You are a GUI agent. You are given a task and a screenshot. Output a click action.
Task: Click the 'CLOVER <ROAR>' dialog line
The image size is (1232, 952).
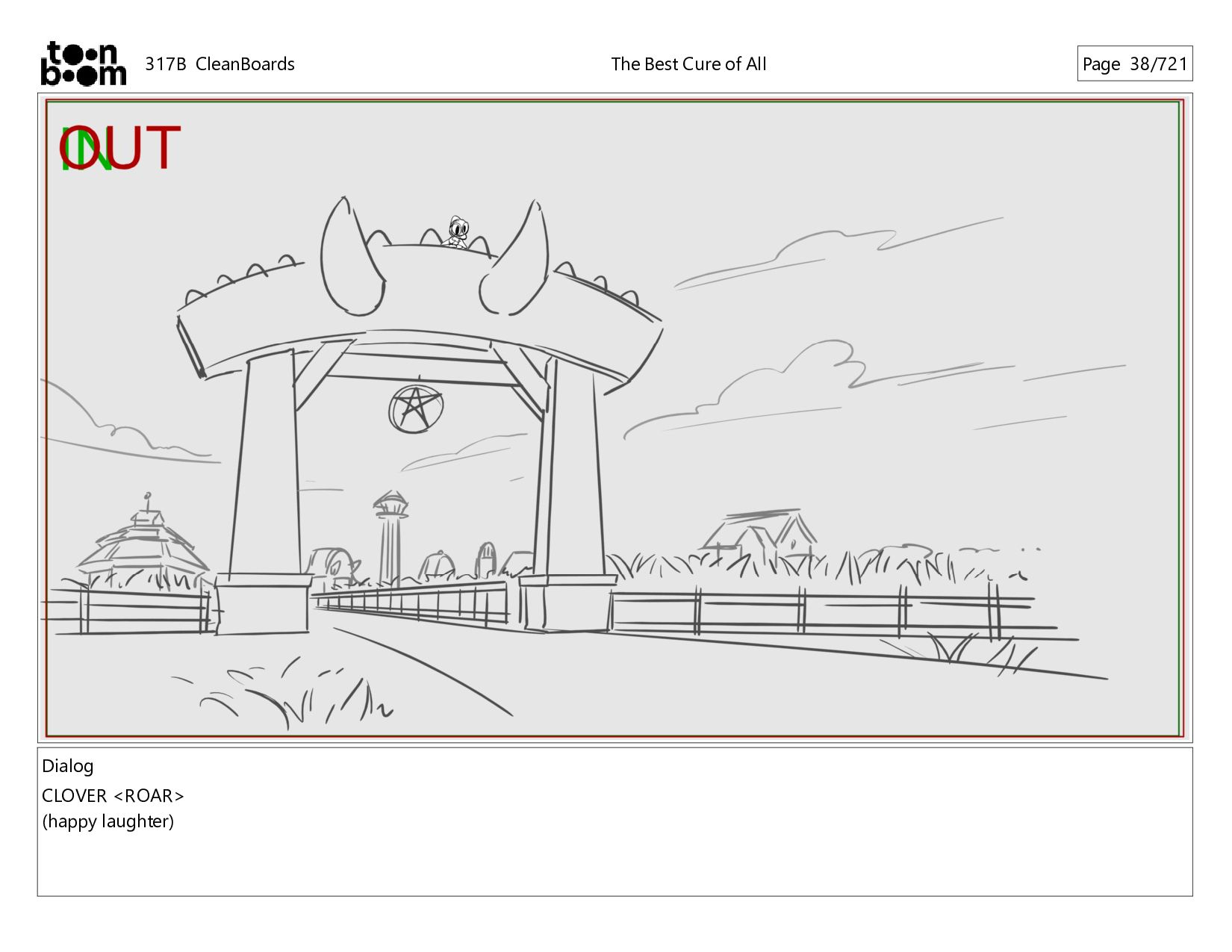click(113, 796)
